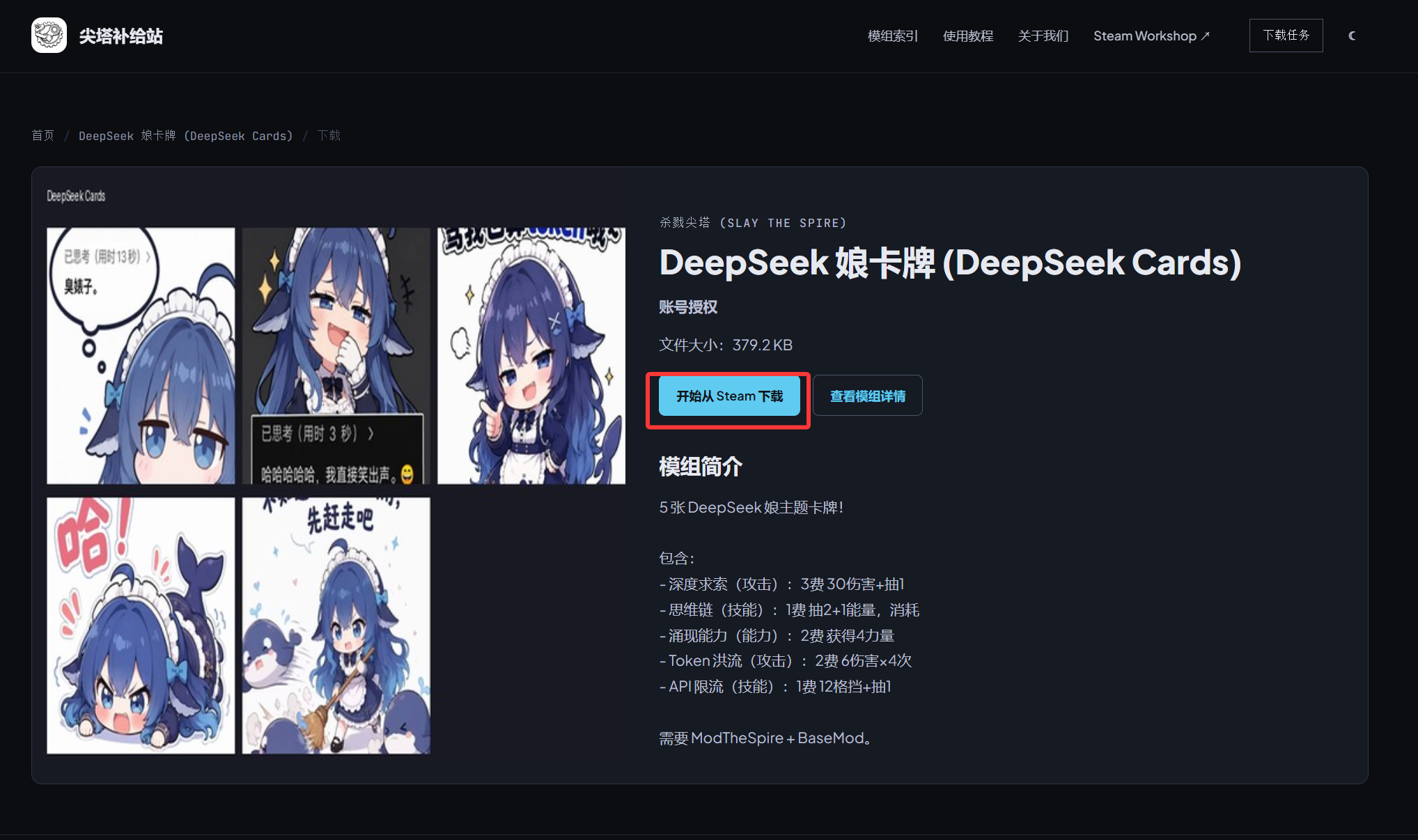The height and width of the screenshot is (840, 1418).
Task: Go to 首页 in the breadcrumb
Action: click(x=43, y=135)
